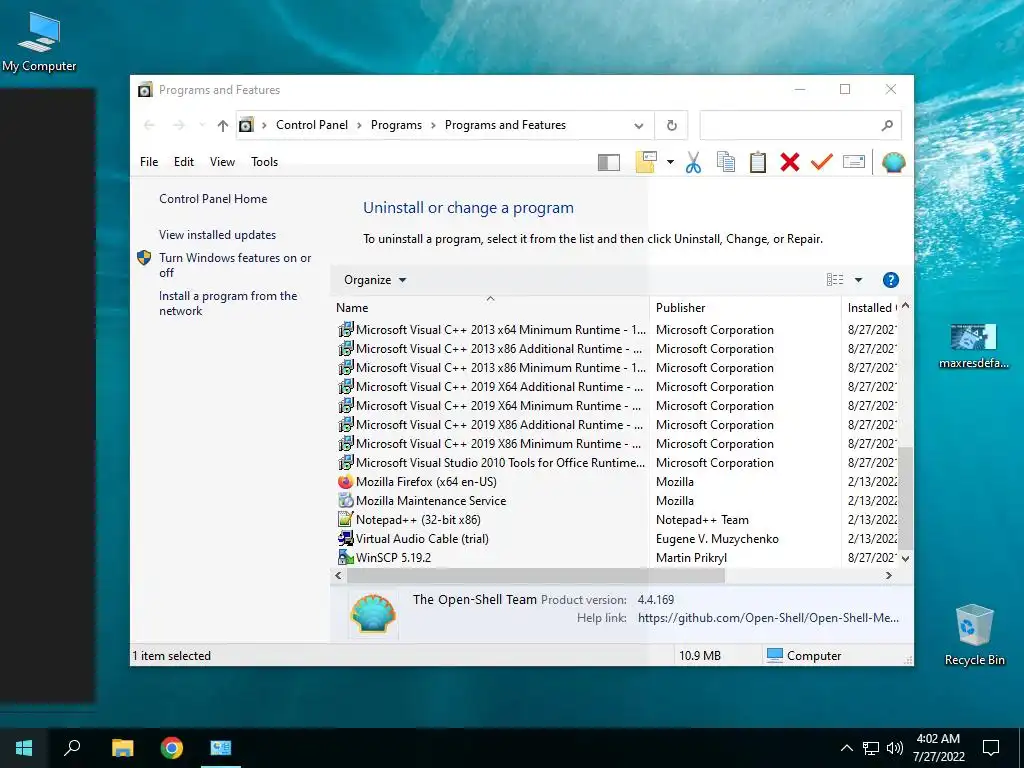1024x768 pixels.
Task: Open the views dropdown arrow beside folder icon
Action: pyautogui.click(x=670, y=162)
